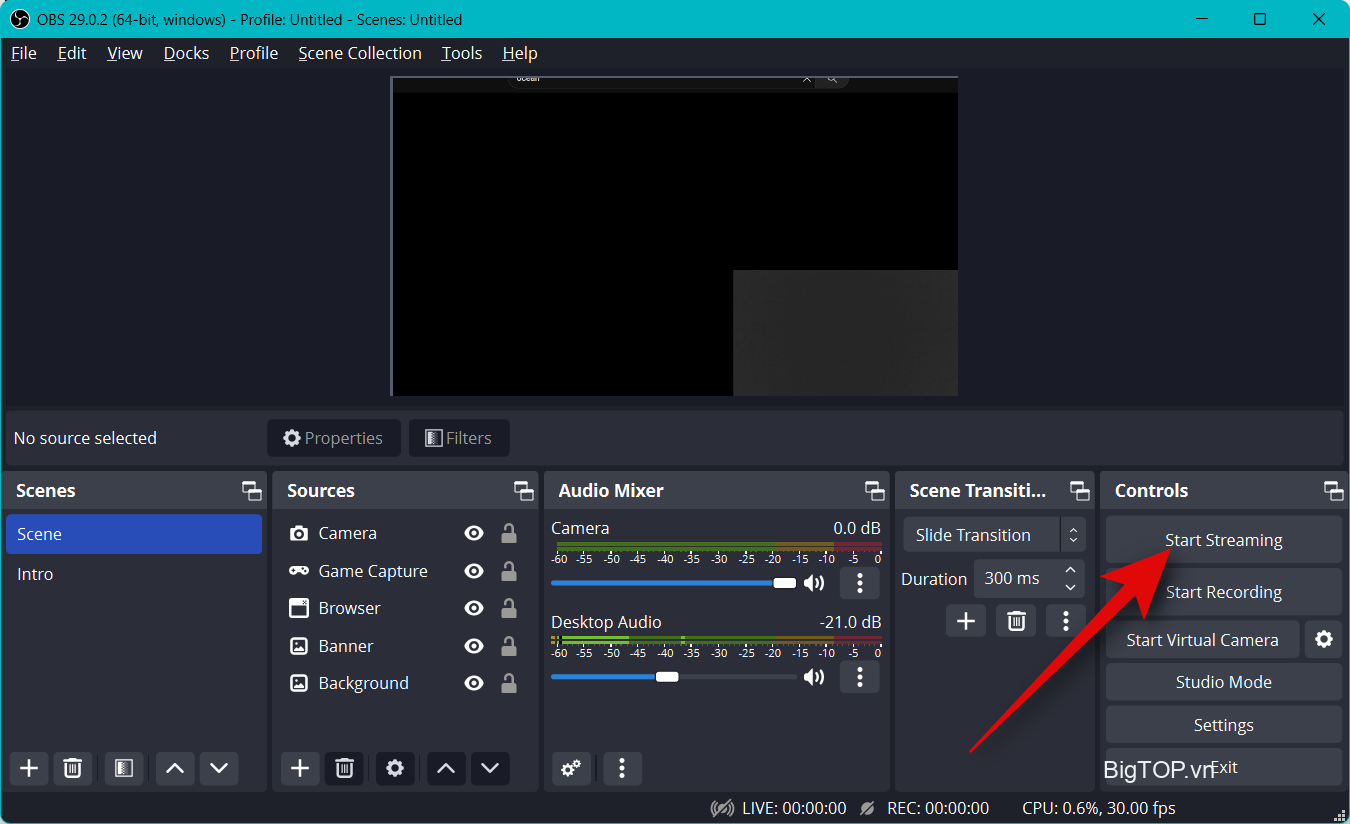This screenshot has width=1350, height=824.
Task: Adjust the Camera volume slider
Action: pyautogui.click(x=673, y=583)
